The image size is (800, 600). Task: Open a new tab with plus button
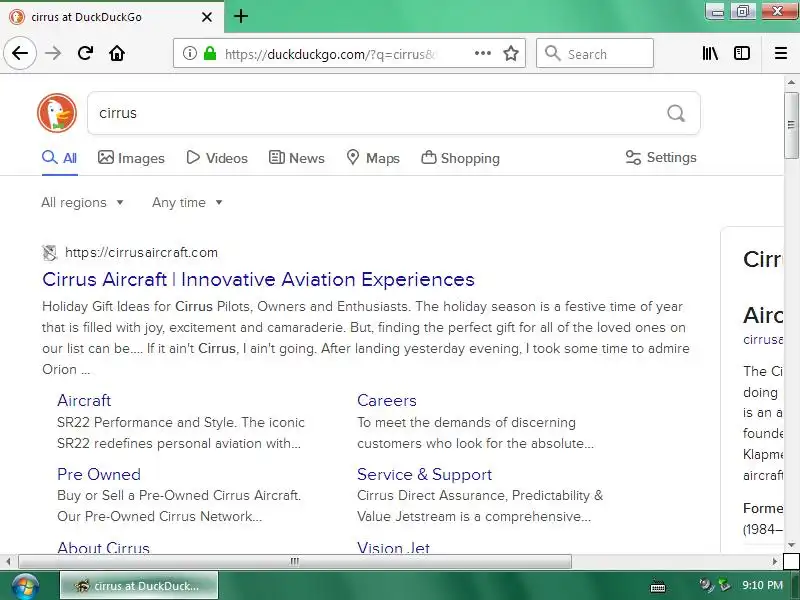[241, 16]
